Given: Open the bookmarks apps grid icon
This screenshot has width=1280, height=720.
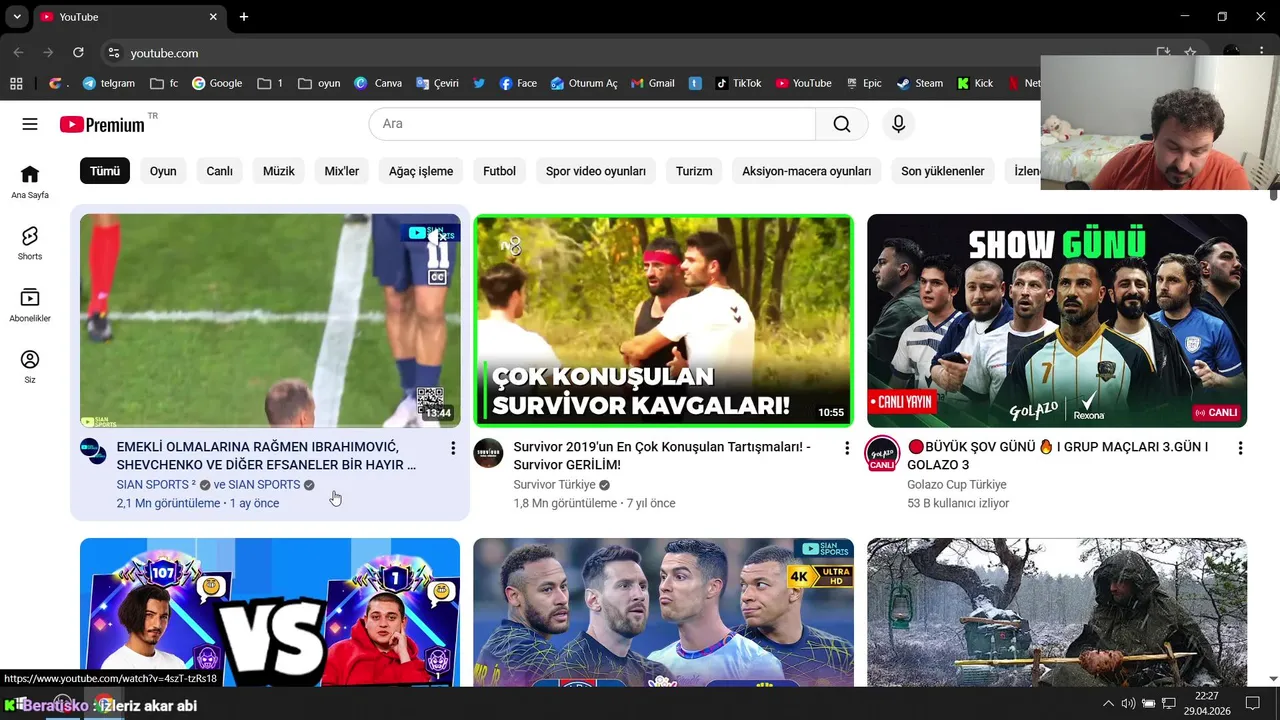Looking at the screenshot, I should (16, 83).
